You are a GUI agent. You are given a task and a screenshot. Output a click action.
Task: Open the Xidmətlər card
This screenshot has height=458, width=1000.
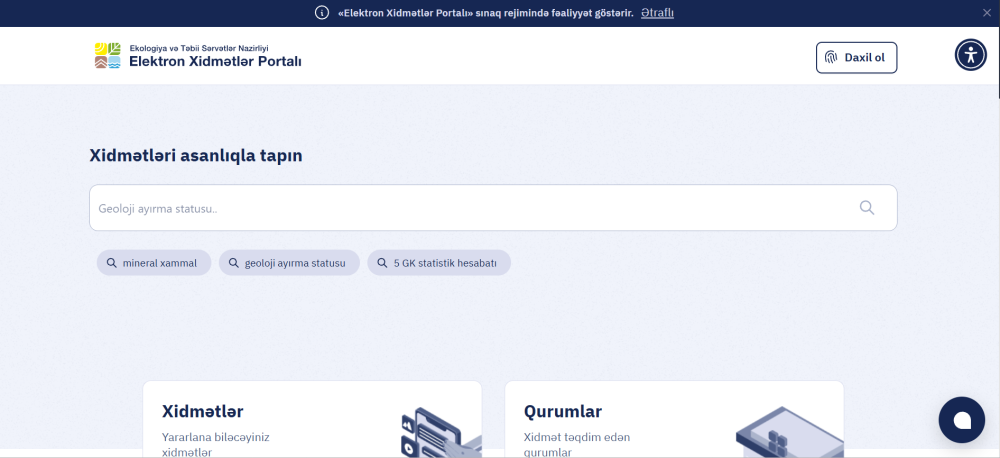click(x=312, y=419)
